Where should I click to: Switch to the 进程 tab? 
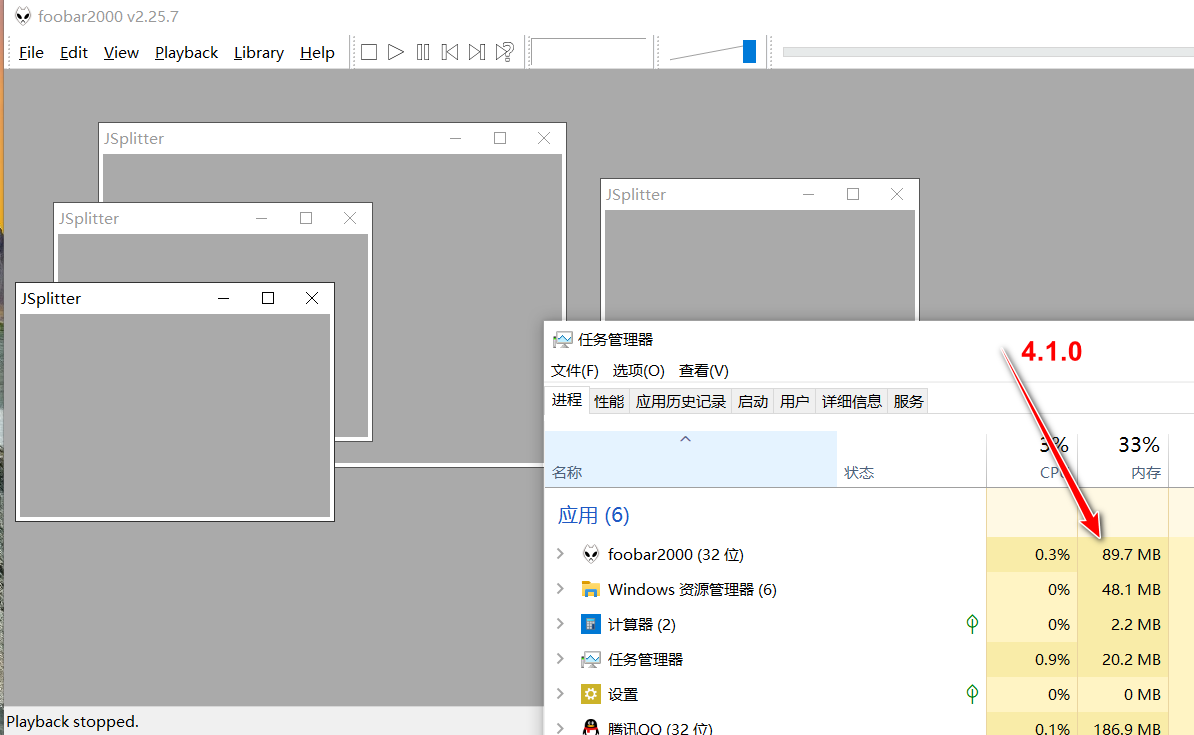coord(567,400)
